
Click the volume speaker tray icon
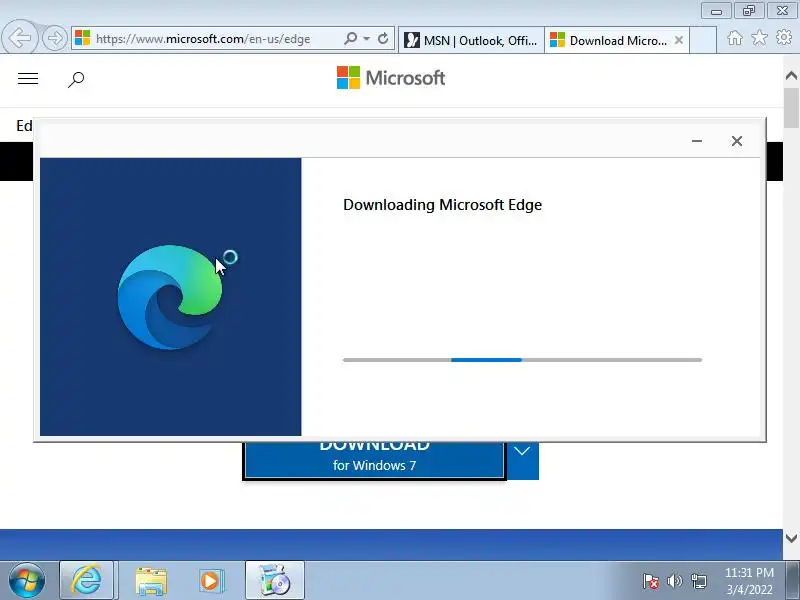click(x=674, y=581)
